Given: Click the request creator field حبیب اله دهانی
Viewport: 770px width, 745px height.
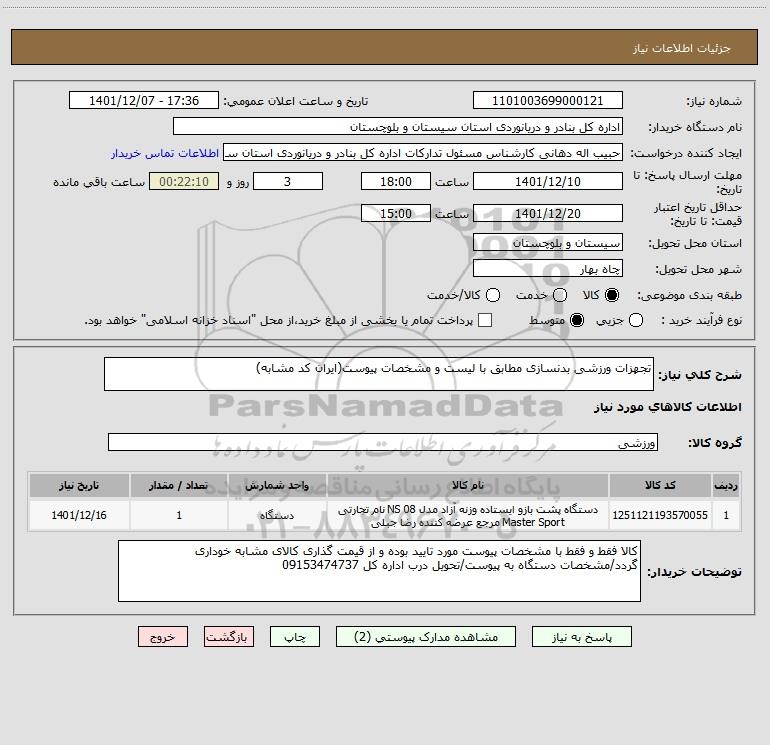Looking at the screenshot, I should (423, 153).
